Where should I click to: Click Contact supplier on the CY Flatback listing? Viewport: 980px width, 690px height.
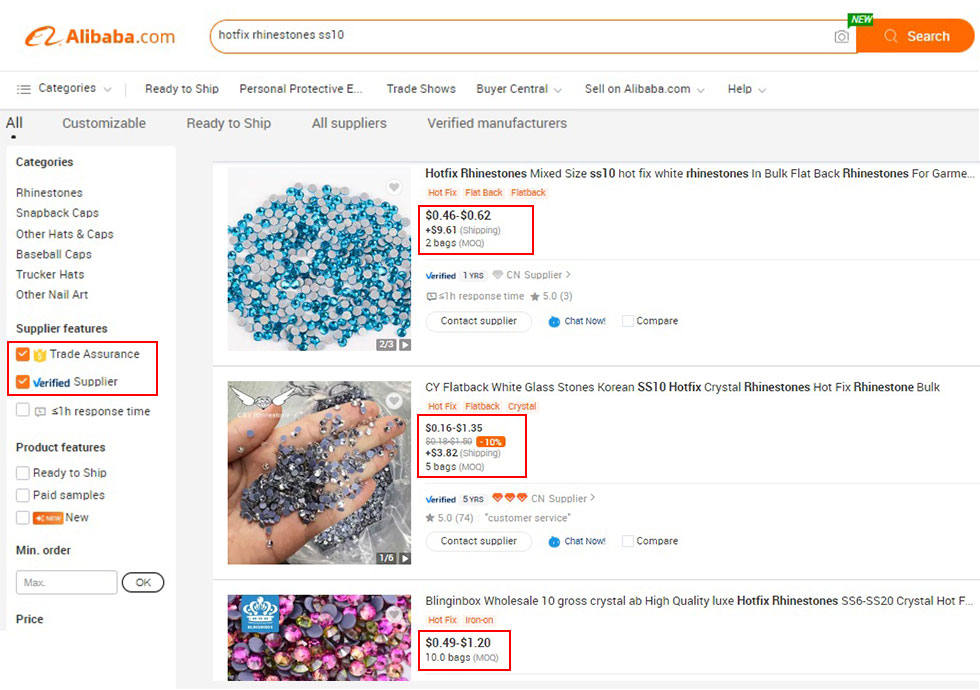click(478, 540)
